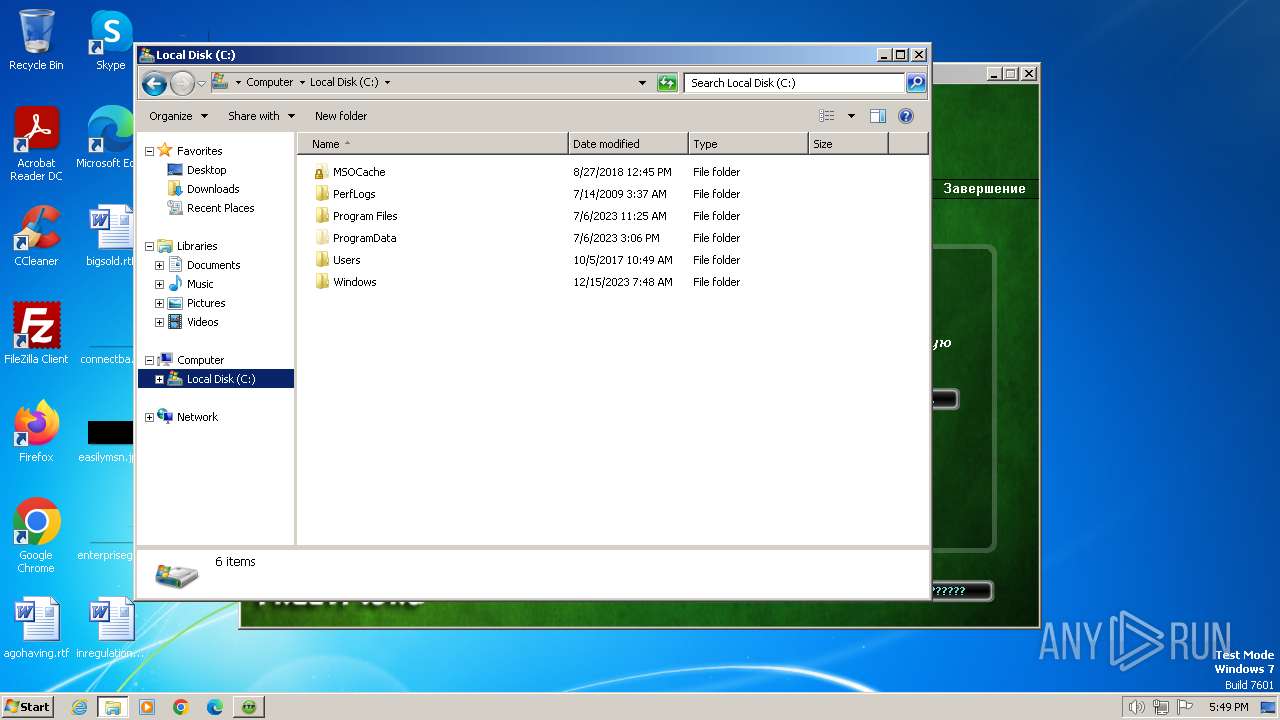Open the Share with menu
This screenshot has width=1280, height=720.
[261, 116]
